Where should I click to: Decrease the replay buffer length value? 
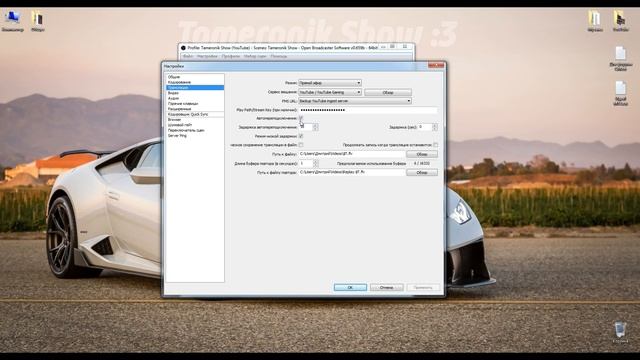point(316,165)
